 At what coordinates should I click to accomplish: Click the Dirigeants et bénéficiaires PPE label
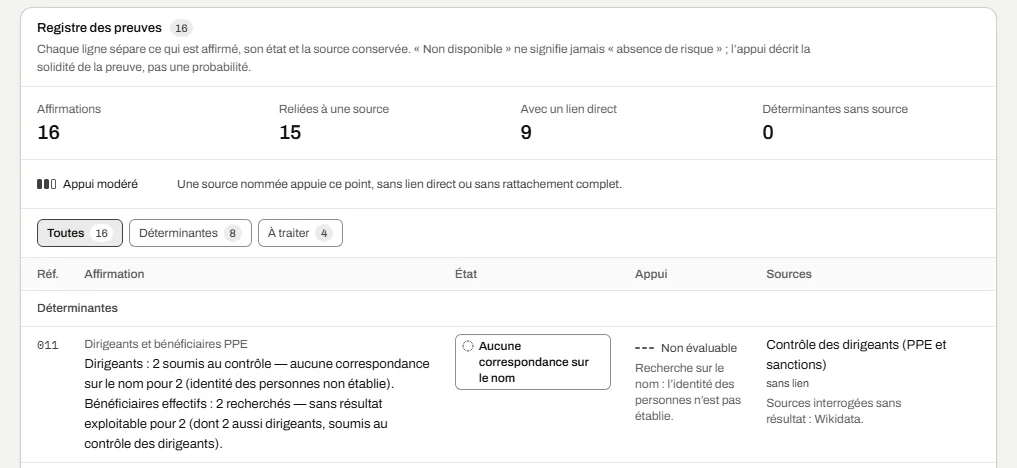click(x=166, y=344)
